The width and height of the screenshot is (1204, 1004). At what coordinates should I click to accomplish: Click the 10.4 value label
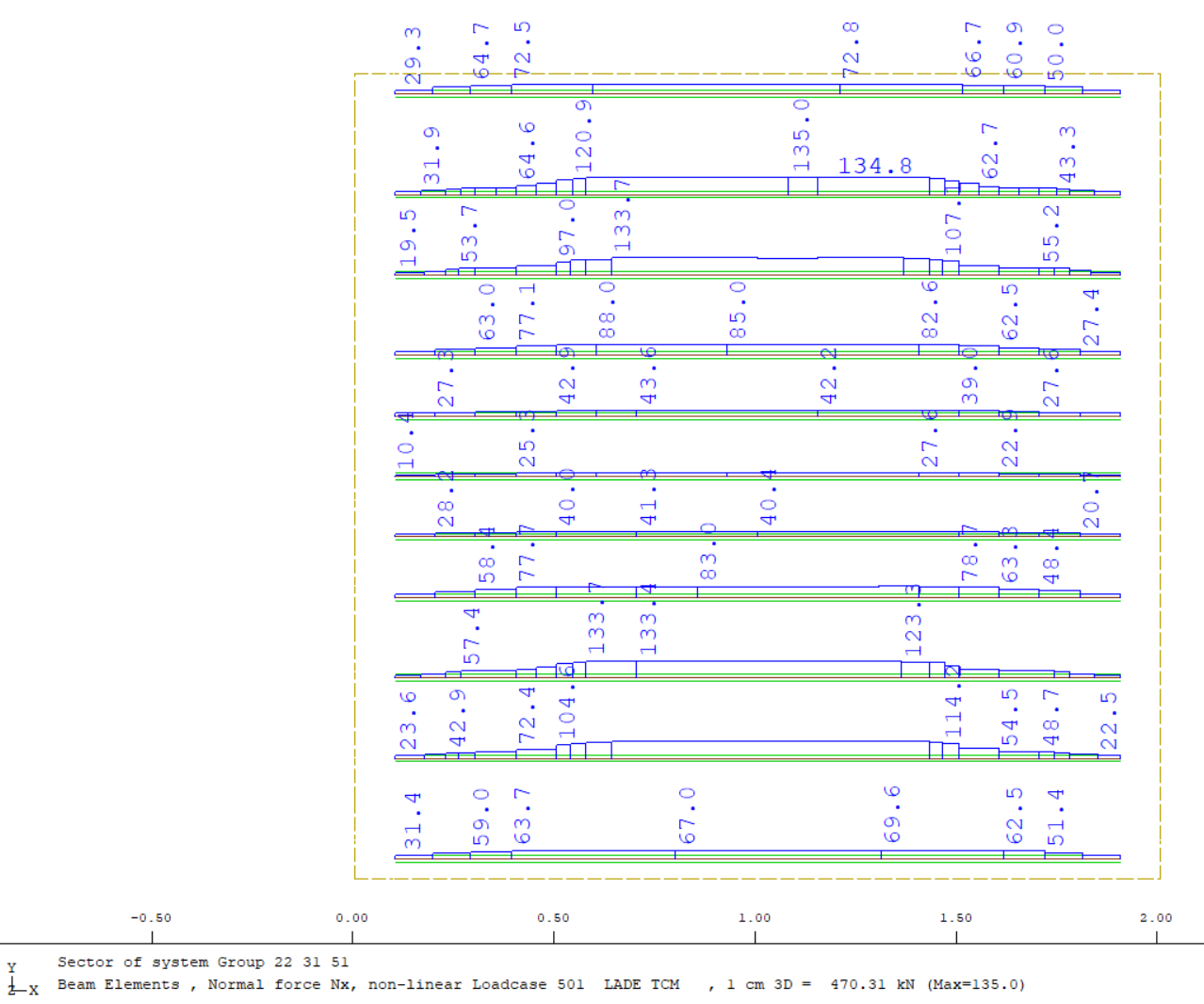(x=406, y=441)
